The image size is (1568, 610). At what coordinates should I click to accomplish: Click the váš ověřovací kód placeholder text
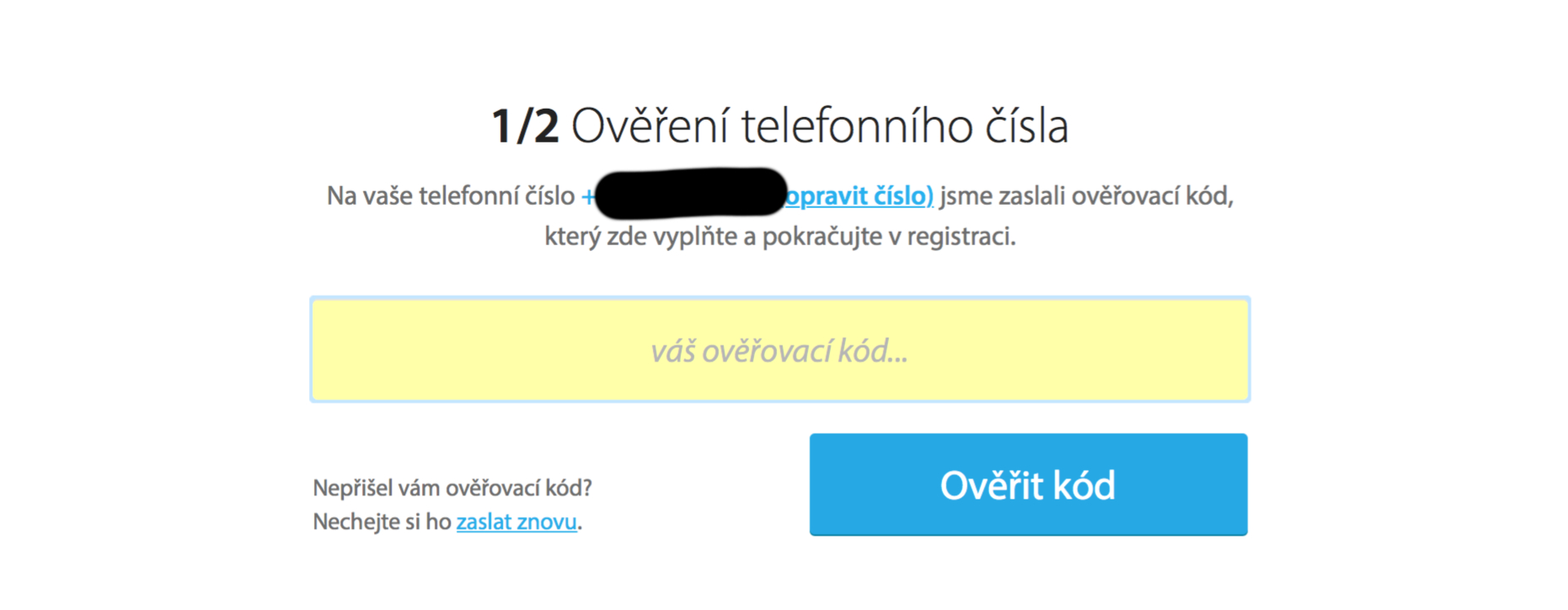pos(779,350)
